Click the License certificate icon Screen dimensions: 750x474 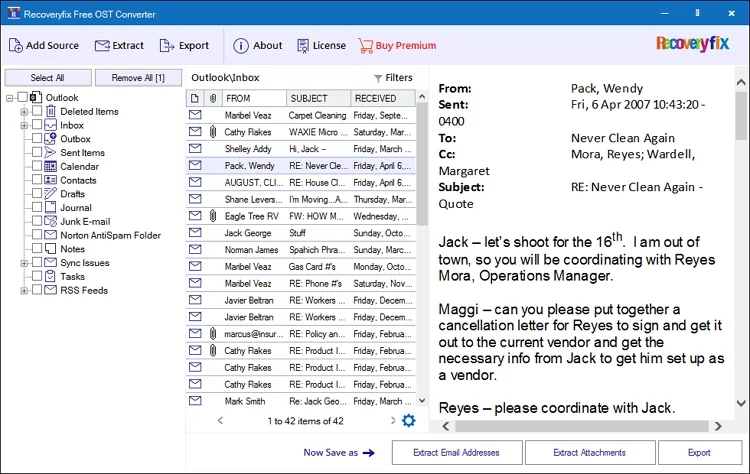click(303, 46)
